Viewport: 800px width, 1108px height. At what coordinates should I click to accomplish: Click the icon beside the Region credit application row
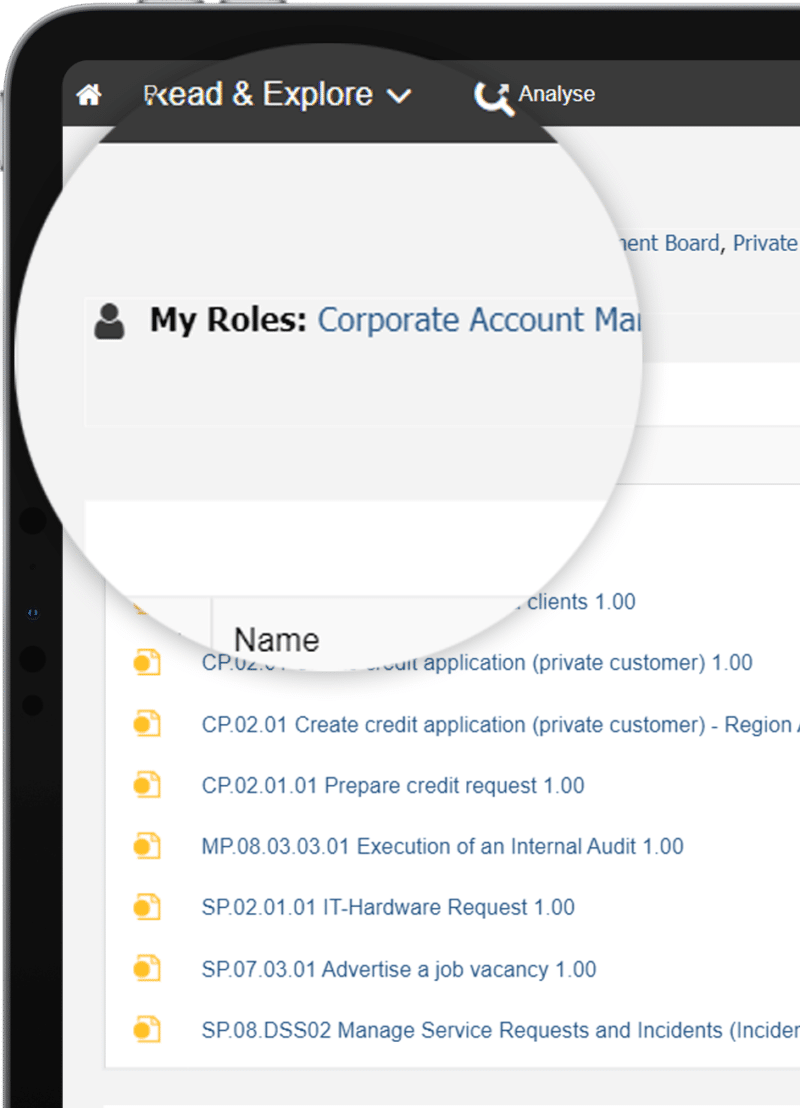coord(147,724)
